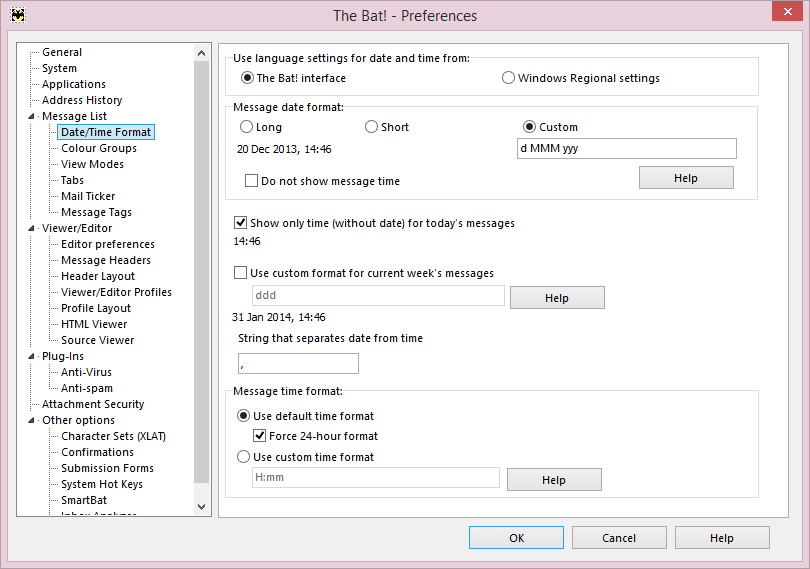Open the System preferences page

pos(59,68)
